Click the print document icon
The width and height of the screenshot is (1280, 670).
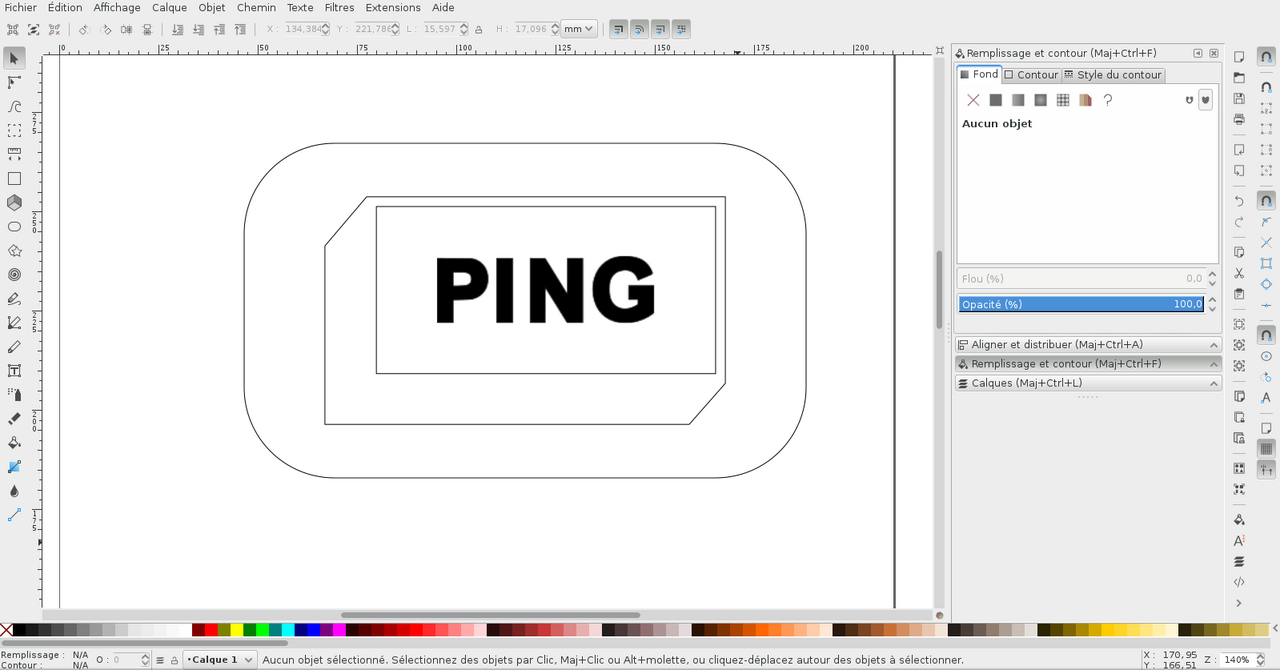1239,119
